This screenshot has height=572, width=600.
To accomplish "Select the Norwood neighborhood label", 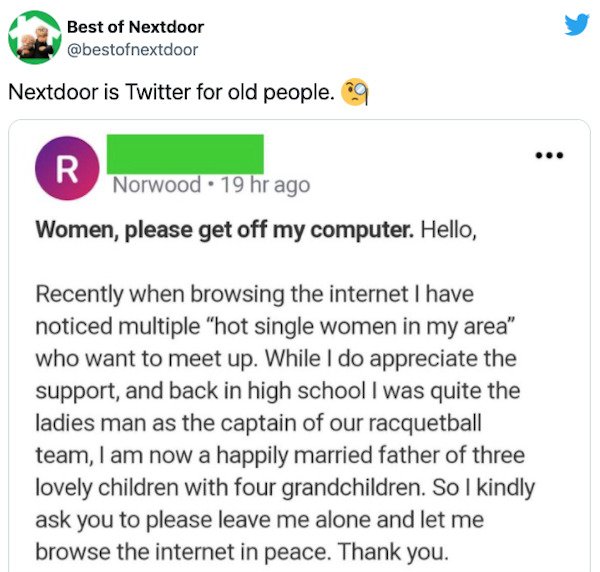I will pyautogui.click(x=157, y=185).
